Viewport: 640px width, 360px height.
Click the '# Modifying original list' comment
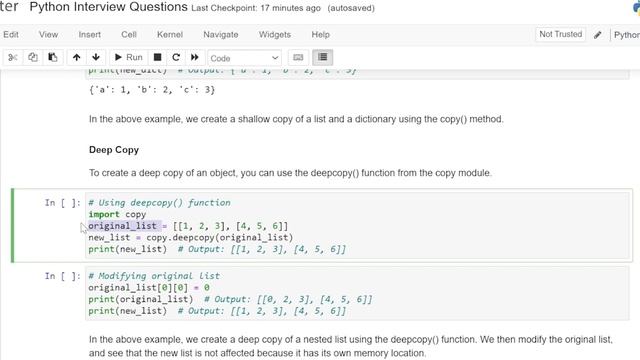[x=154, y=276]
